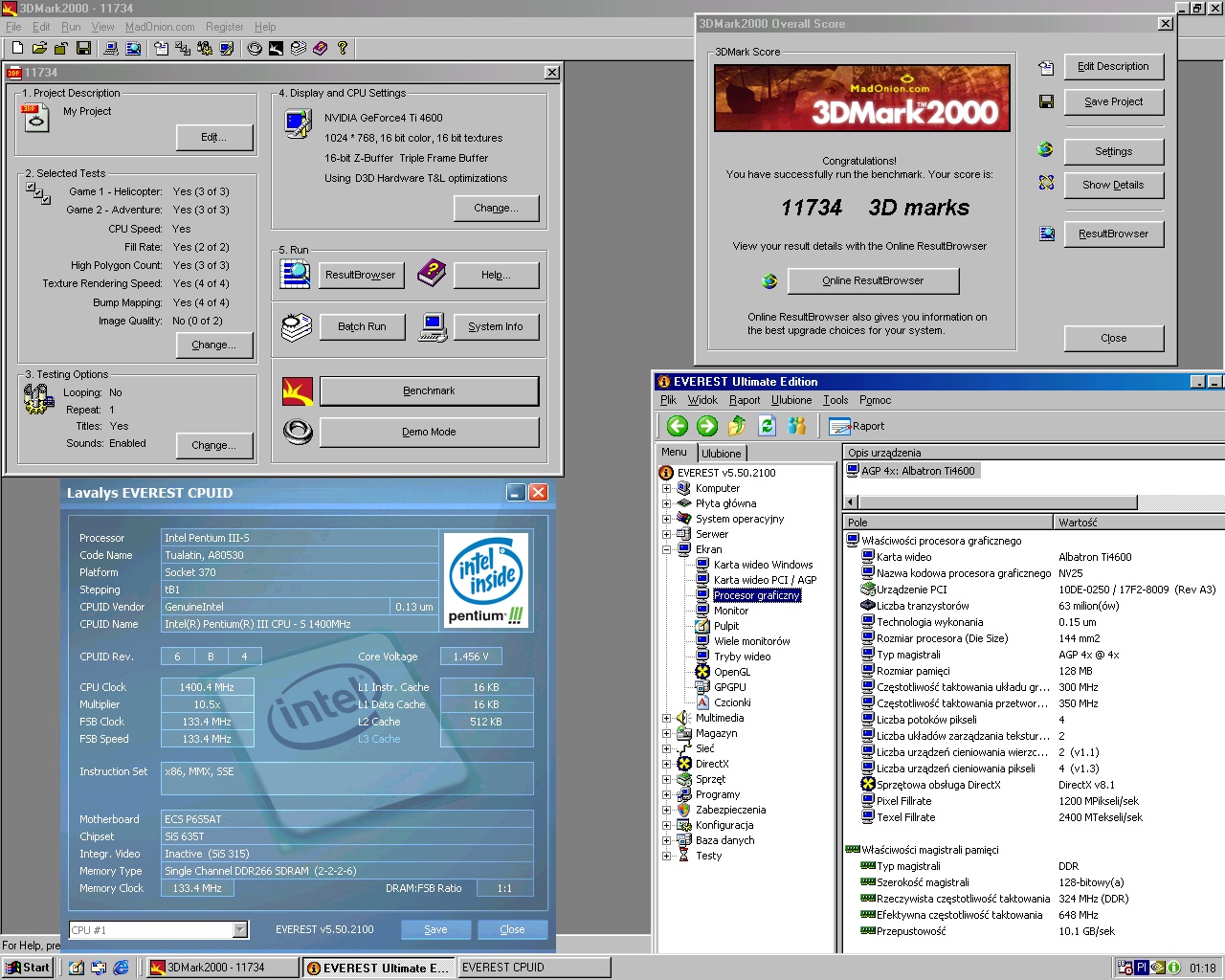Image resolution: width=1225 pixels, height=980 pixels.
Task: Expand the DirectX tree node
Action: coord(666,764)
